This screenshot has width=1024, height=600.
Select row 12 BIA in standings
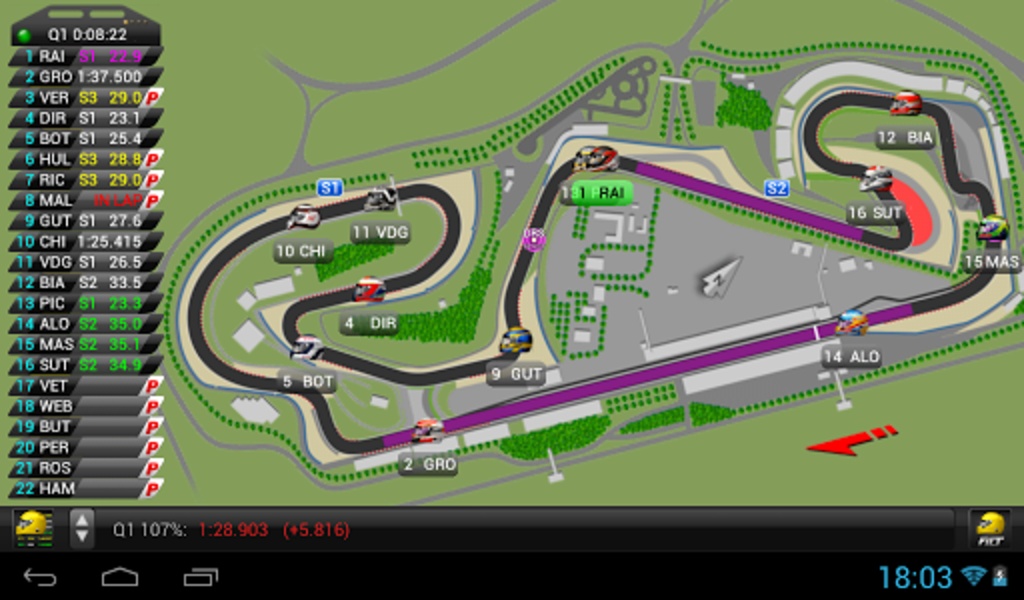[x=86, y=283]
